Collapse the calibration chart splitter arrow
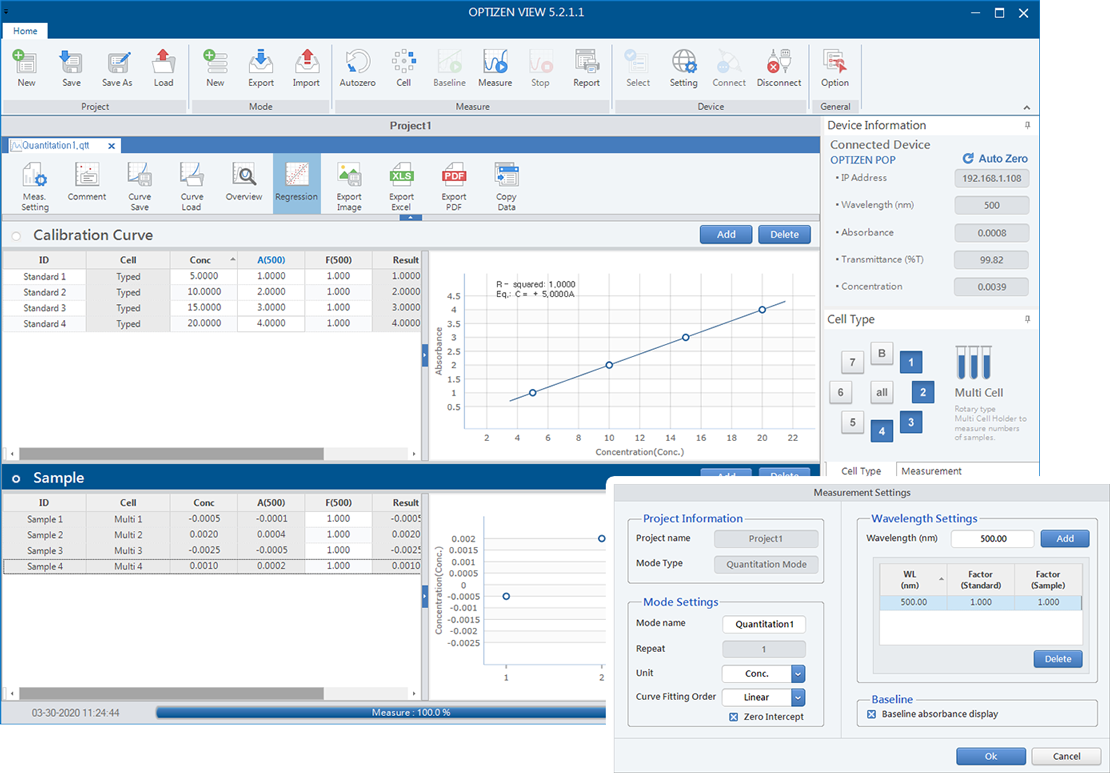The height and width of the screenshot is (773, 1110). [425, 355]
